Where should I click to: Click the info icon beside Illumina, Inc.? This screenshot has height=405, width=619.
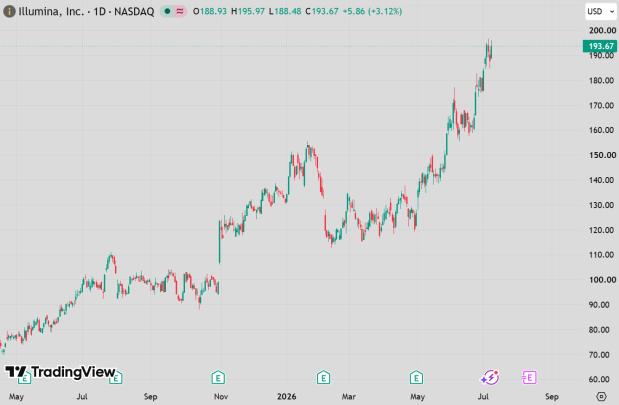coord(9,11)
